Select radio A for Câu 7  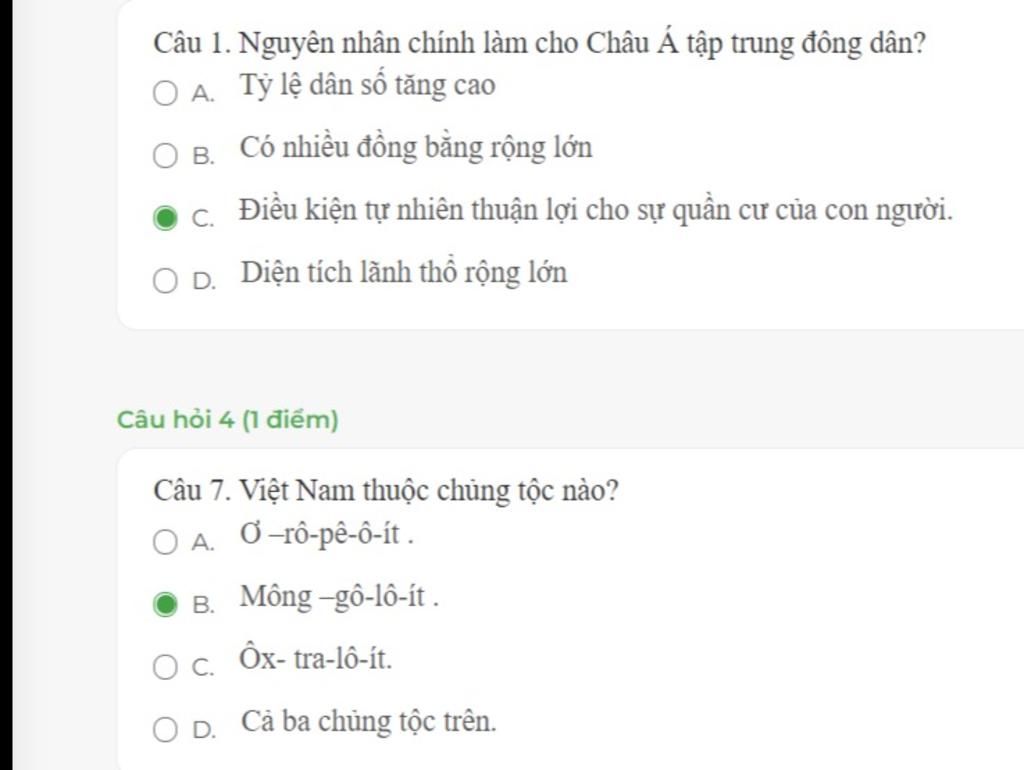[165, 541]
